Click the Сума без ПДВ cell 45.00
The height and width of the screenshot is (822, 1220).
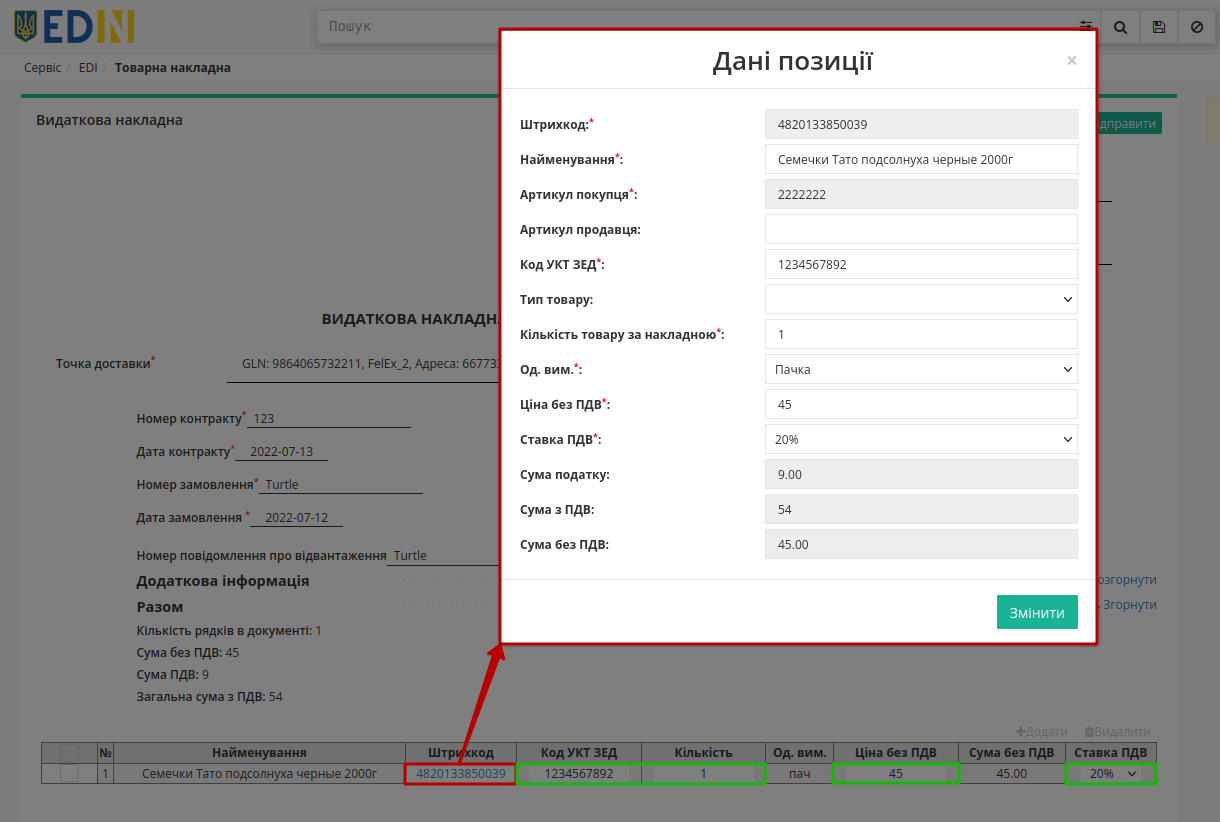pos(1012,774)
